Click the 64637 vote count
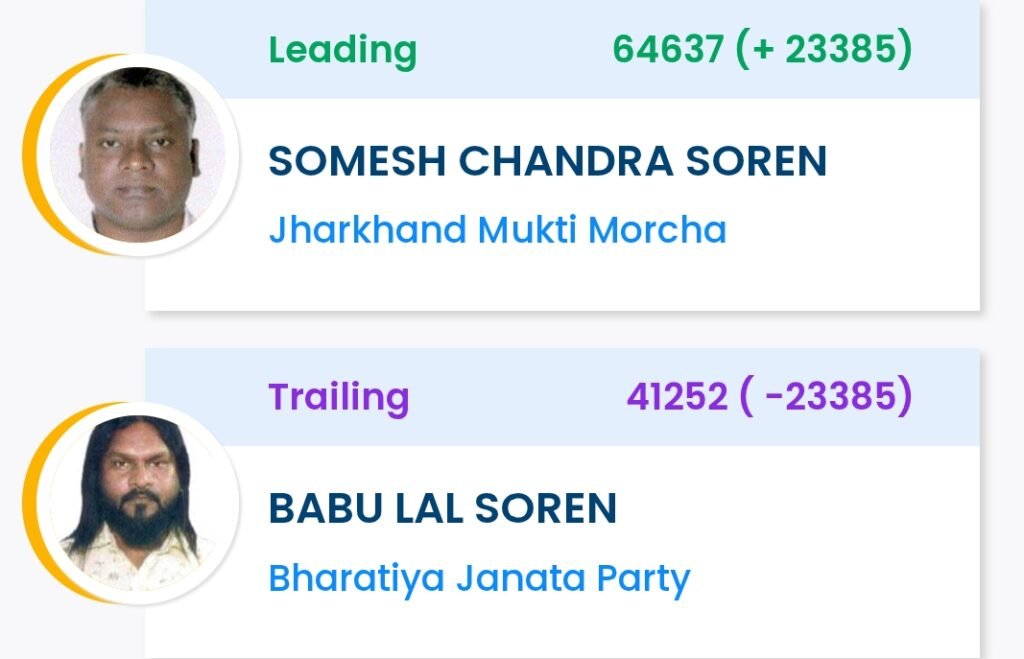The width and height of the screenshot is (1024, 659). [668, 49]
